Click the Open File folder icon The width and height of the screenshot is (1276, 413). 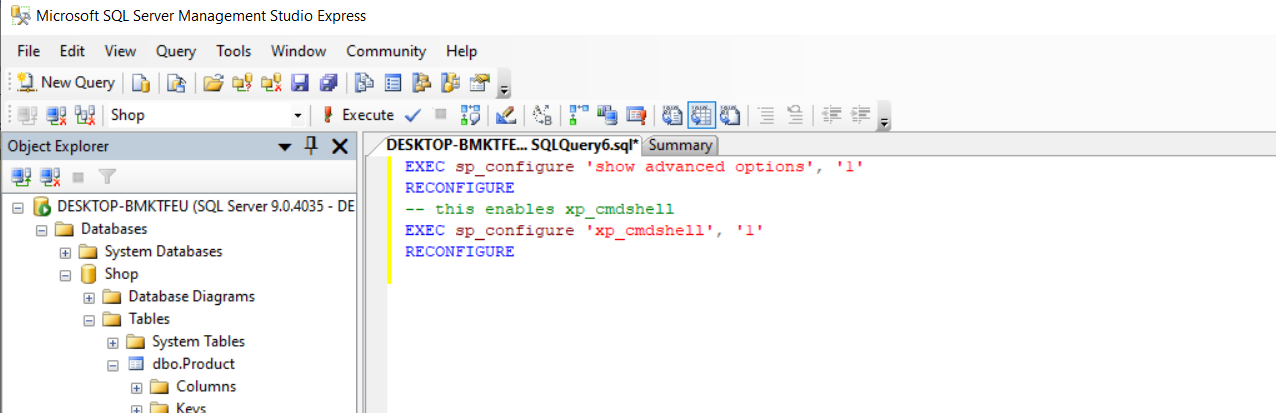212,83
